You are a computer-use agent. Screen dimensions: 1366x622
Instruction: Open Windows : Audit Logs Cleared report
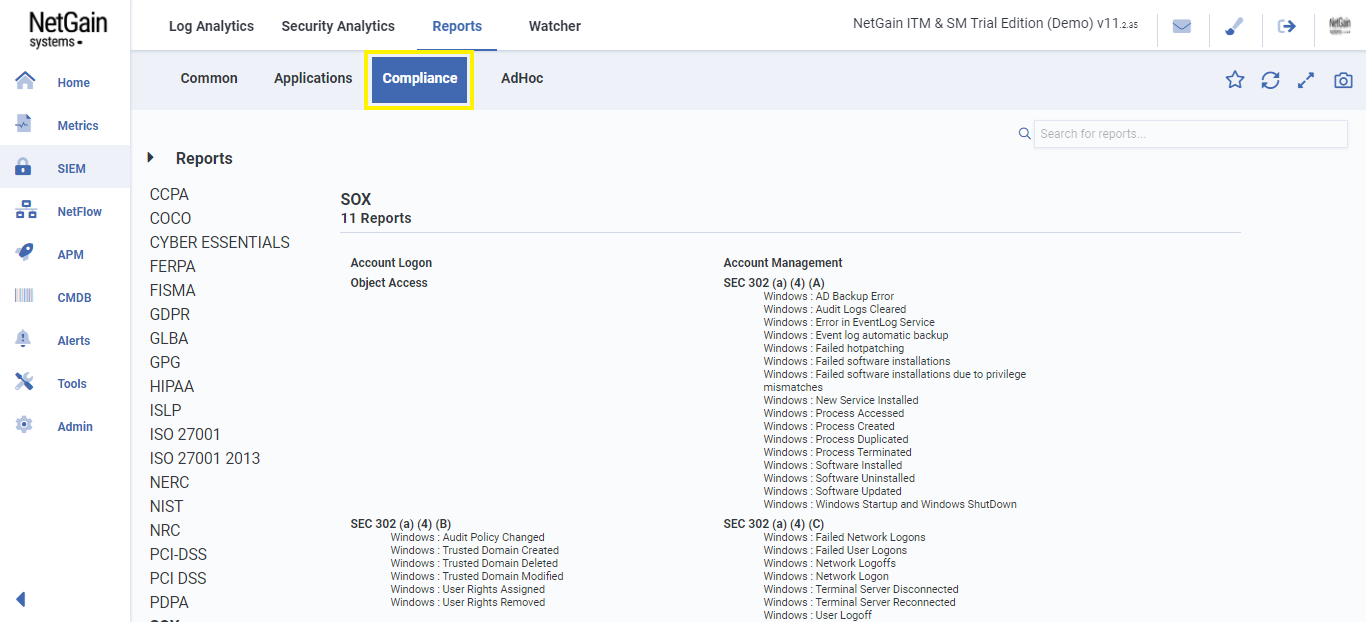pos(834,309)
